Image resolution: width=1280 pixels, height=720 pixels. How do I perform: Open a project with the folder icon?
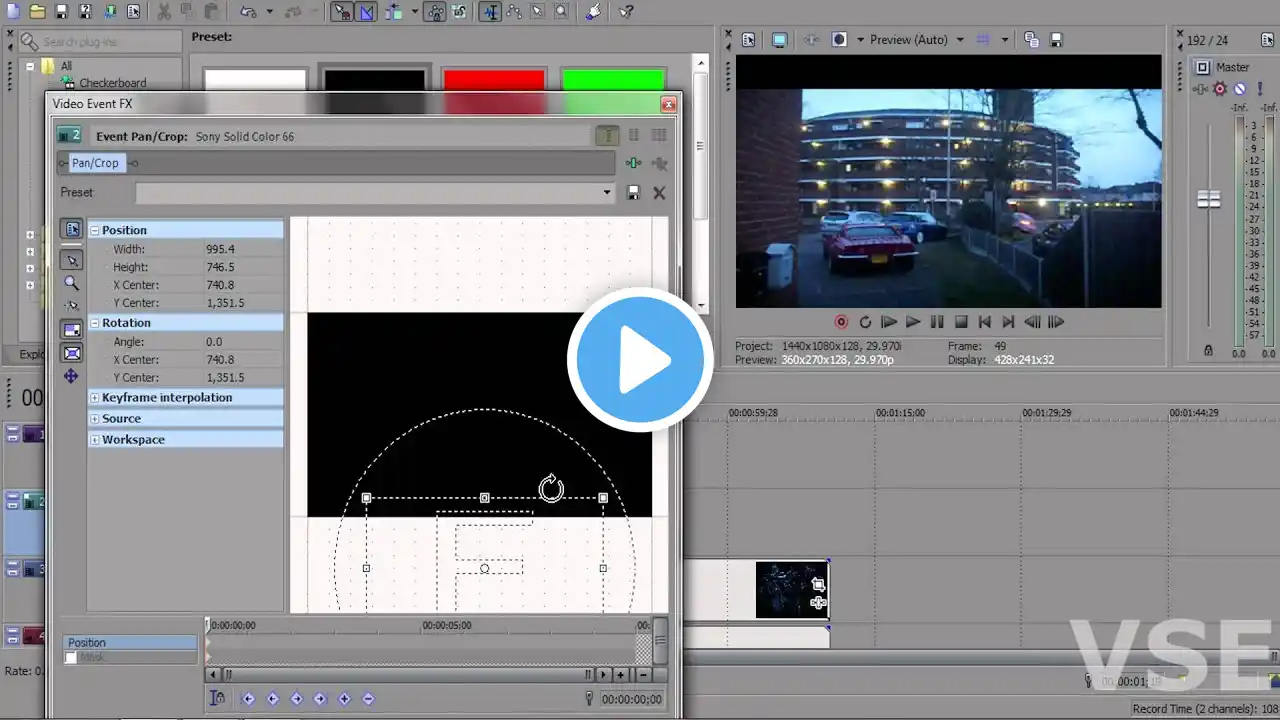click(x=37, y=12)
